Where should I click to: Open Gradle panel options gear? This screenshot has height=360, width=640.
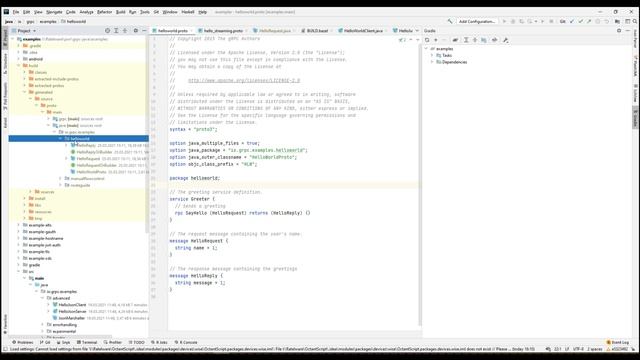(619, 31)
